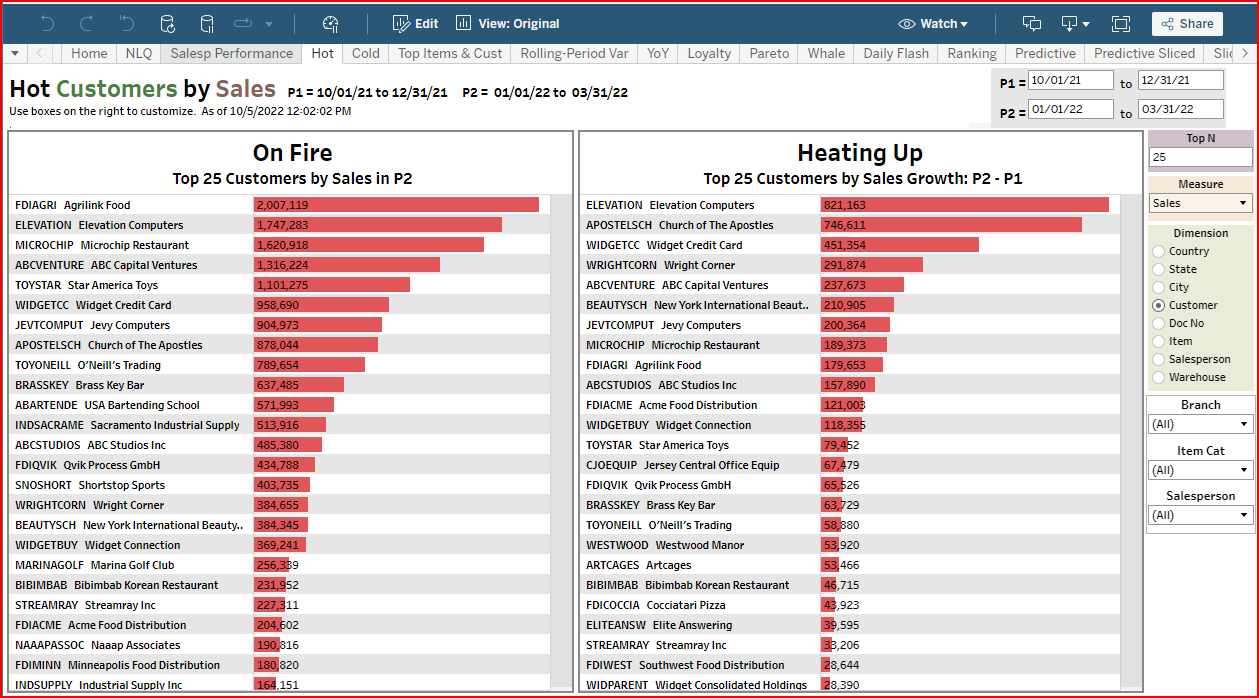Click the Pause auto updates icon
The image size is (1259, 698).
(x=207, y=24)
